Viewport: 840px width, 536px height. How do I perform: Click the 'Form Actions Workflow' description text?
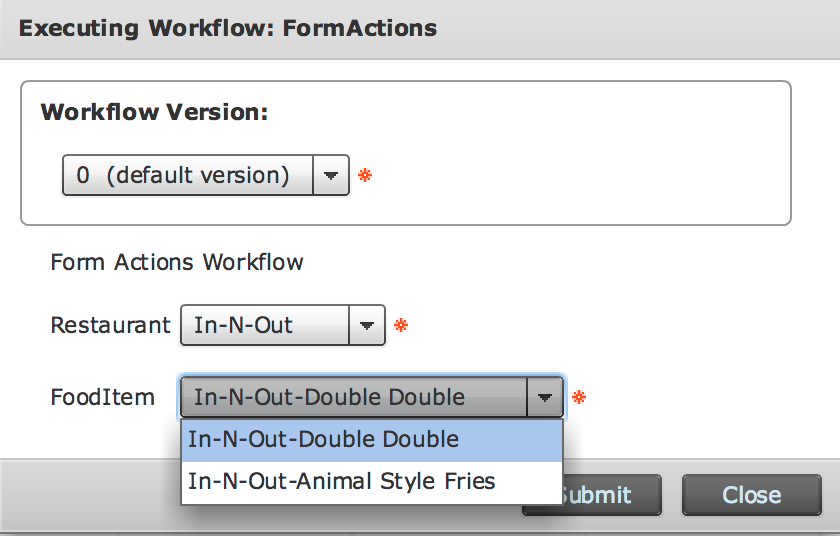pyautogui.click(x=177, y=263)
